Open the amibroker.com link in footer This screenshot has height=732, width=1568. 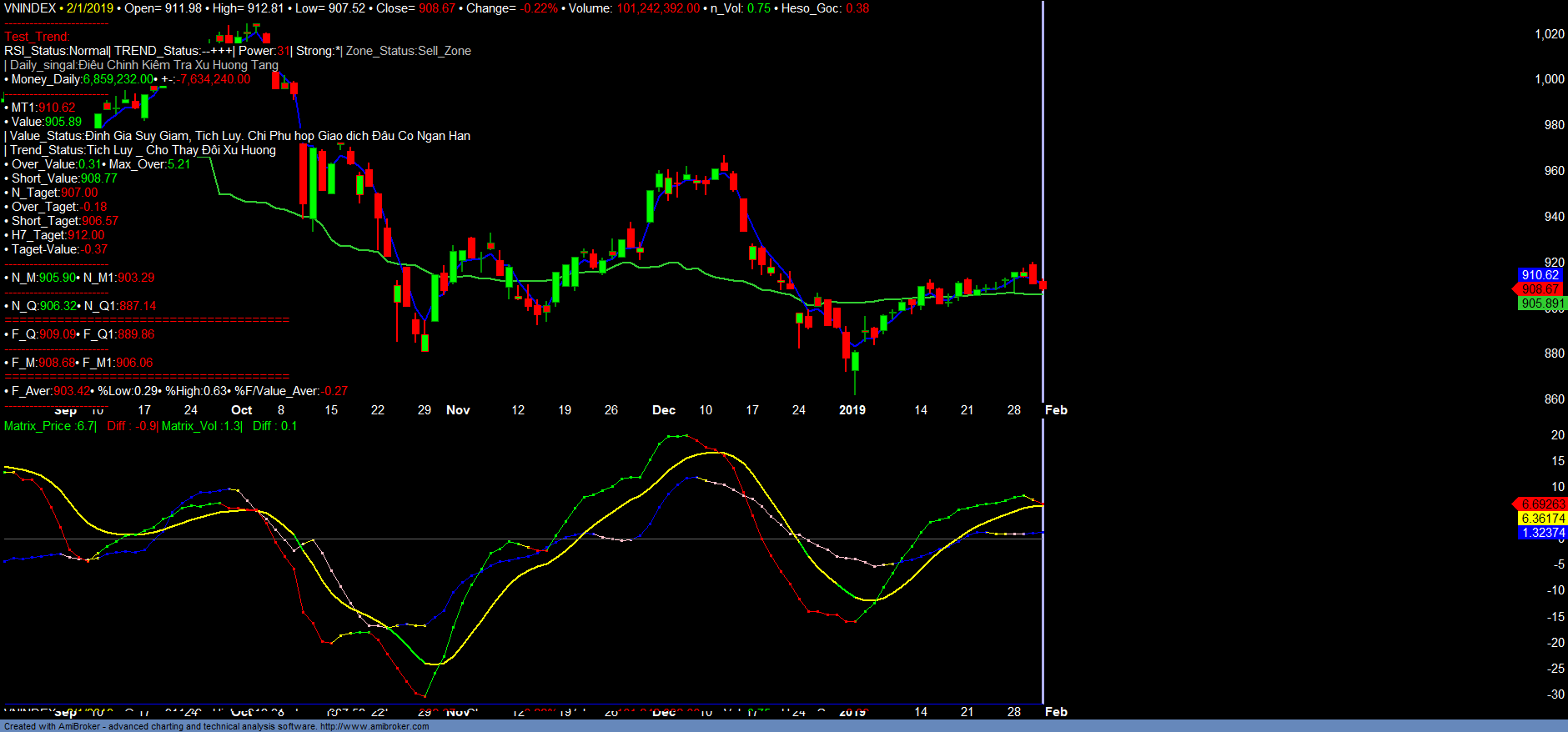(374, 726)
